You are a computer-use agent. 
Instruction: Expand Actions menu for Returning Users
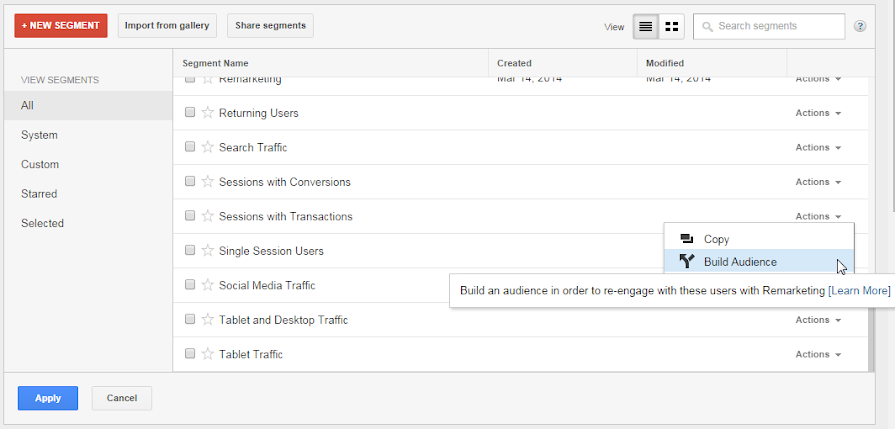pyautogui.click(x=818, y=113)
